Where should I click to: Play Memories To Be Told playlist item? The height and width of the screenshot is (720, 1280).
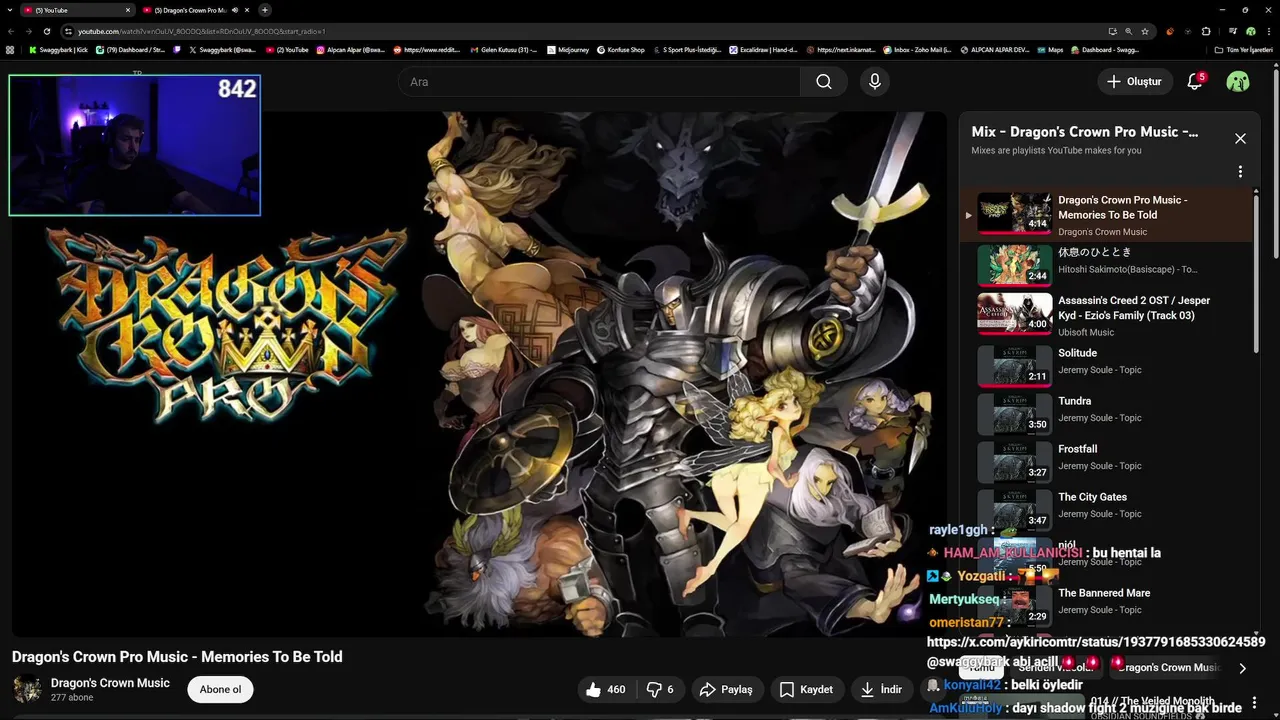tap(1105, 215)
